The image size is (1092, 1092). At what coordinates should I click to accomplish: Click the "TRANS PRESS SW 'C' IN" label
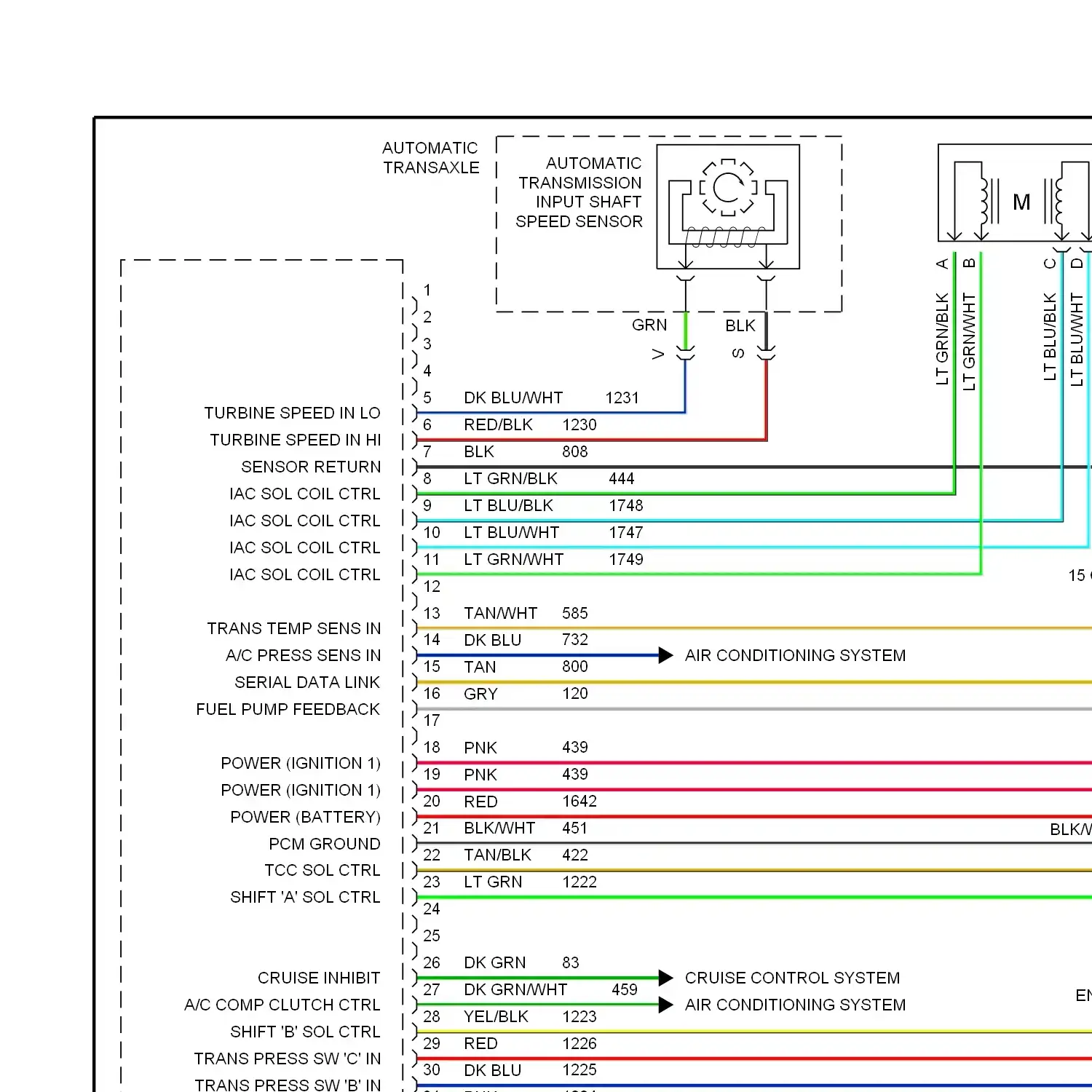[287, 1059]
